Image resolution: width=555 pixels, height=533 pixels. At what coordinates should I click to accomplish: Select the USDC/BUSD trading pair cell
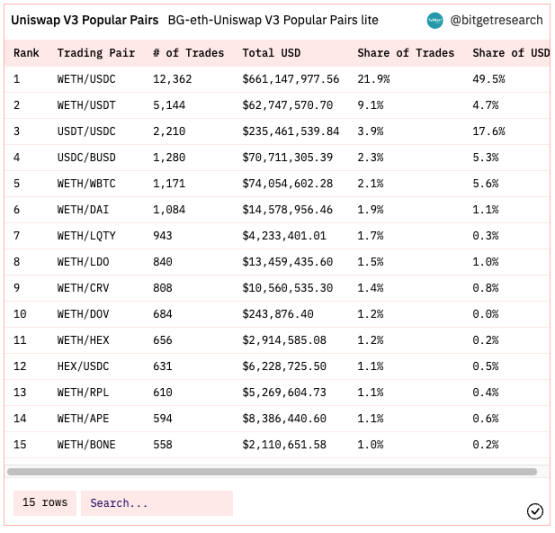86,157
